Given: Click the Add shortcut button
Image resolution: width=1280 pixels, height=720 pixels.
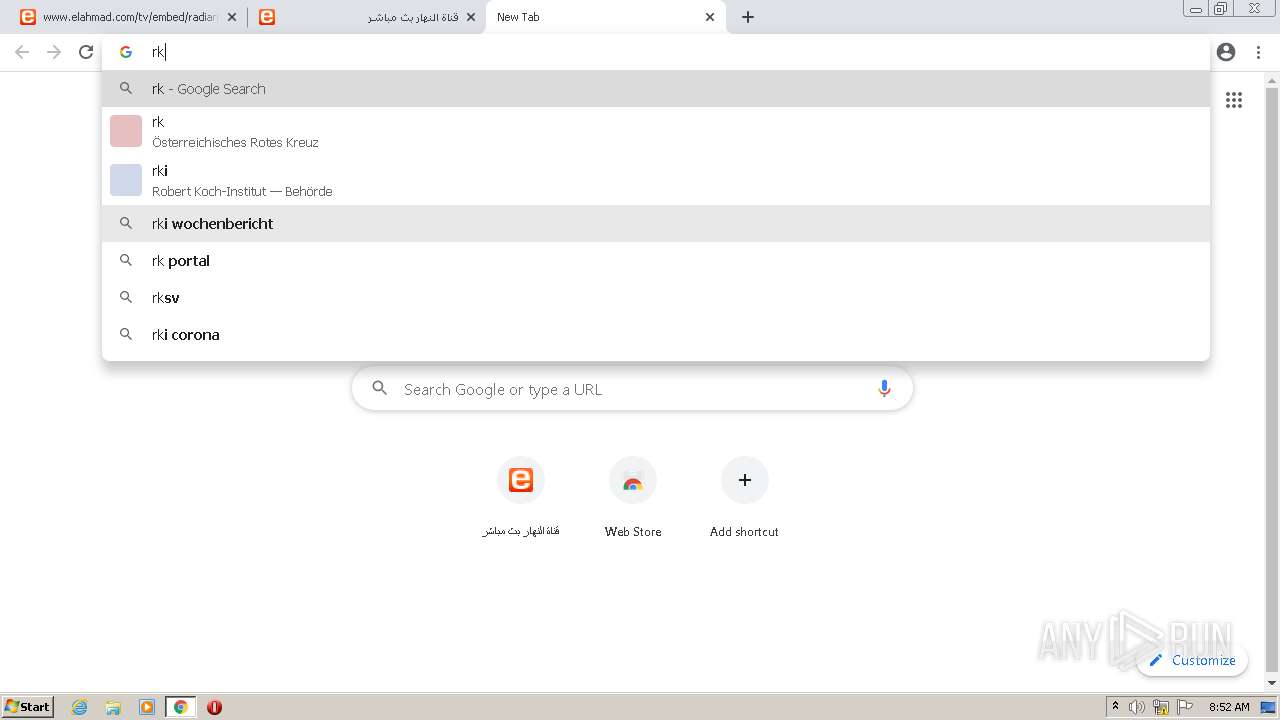Looking at the screenshot, I should (744, 497).
